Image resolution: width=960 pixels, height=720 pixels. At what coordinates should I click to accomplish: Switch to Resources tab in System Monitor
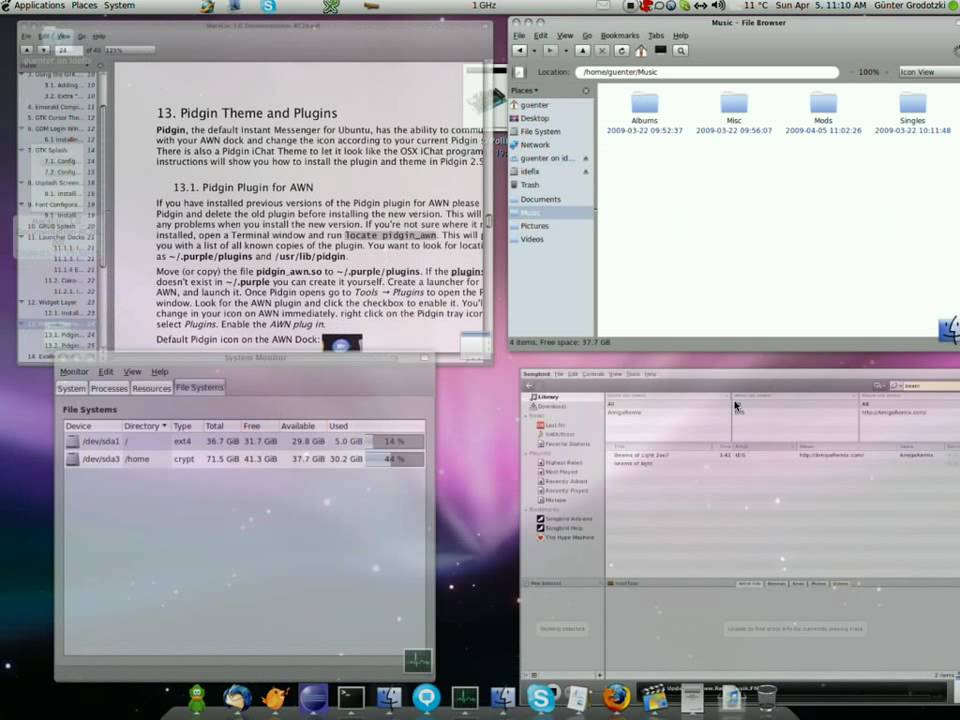tap(151, 388)
